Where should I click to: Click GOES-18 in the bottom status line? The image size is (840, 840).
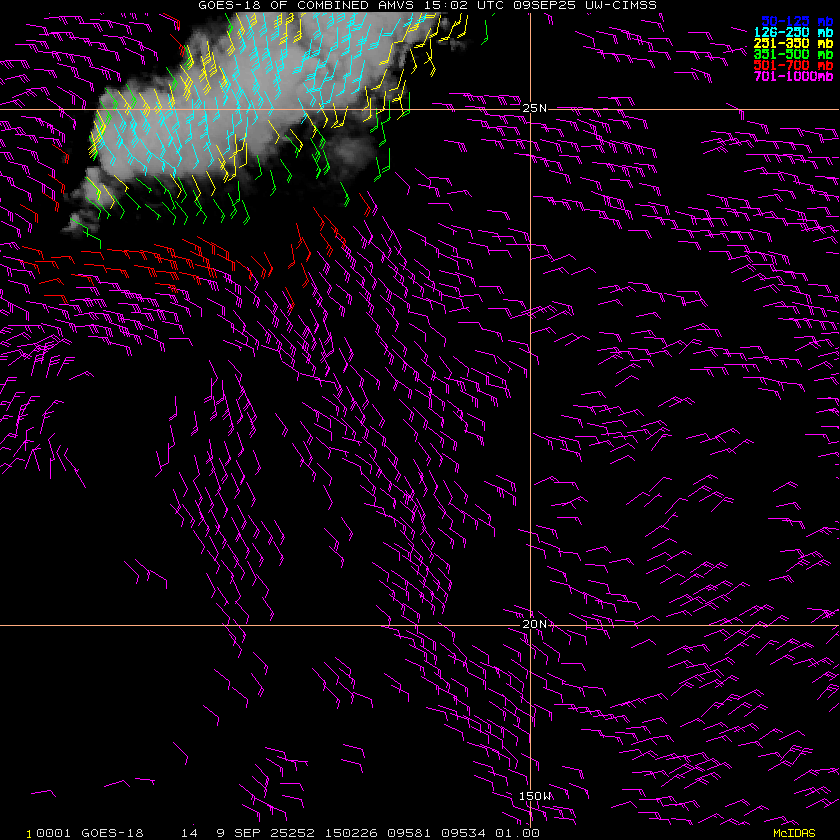pos(114,832)
